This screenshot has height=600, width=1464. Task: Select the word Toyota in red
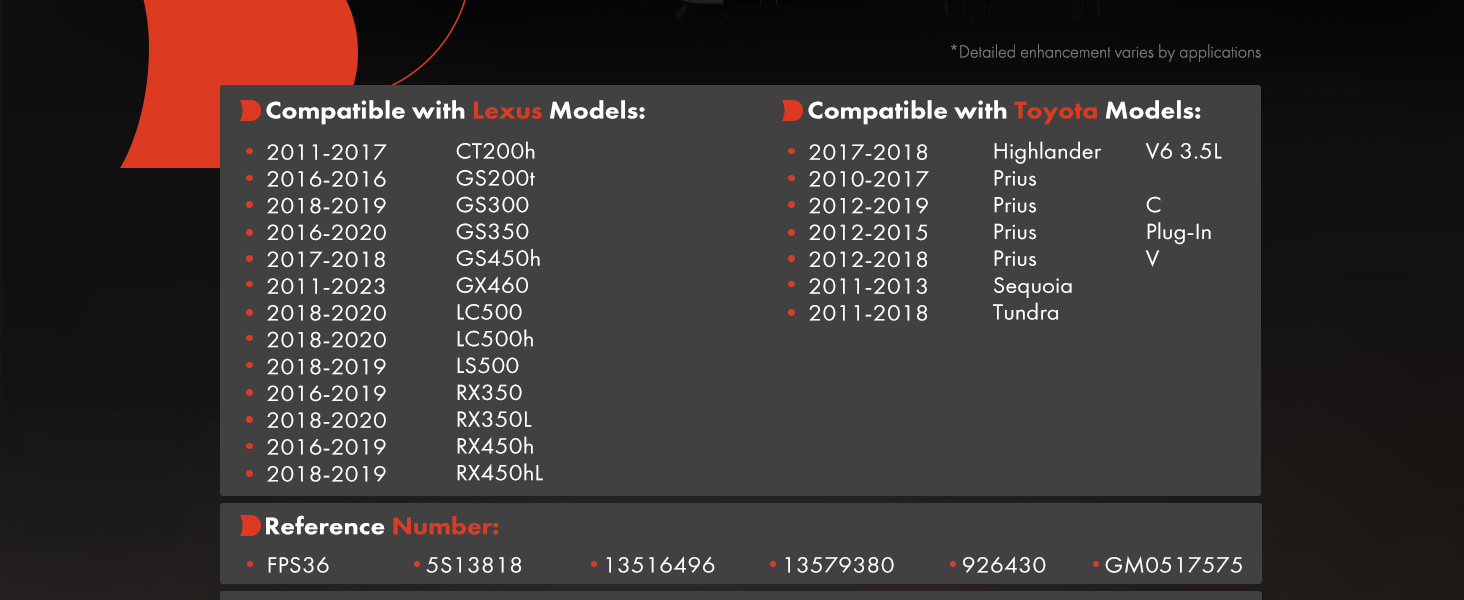[1056, 111]
